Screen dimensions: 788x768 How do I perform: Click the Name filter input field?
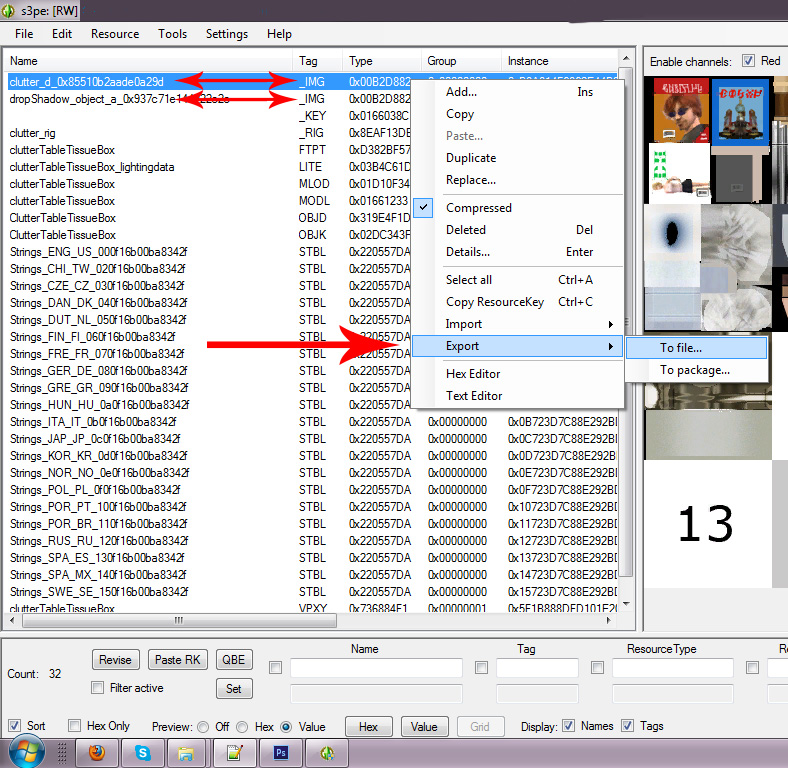point(376,668)
